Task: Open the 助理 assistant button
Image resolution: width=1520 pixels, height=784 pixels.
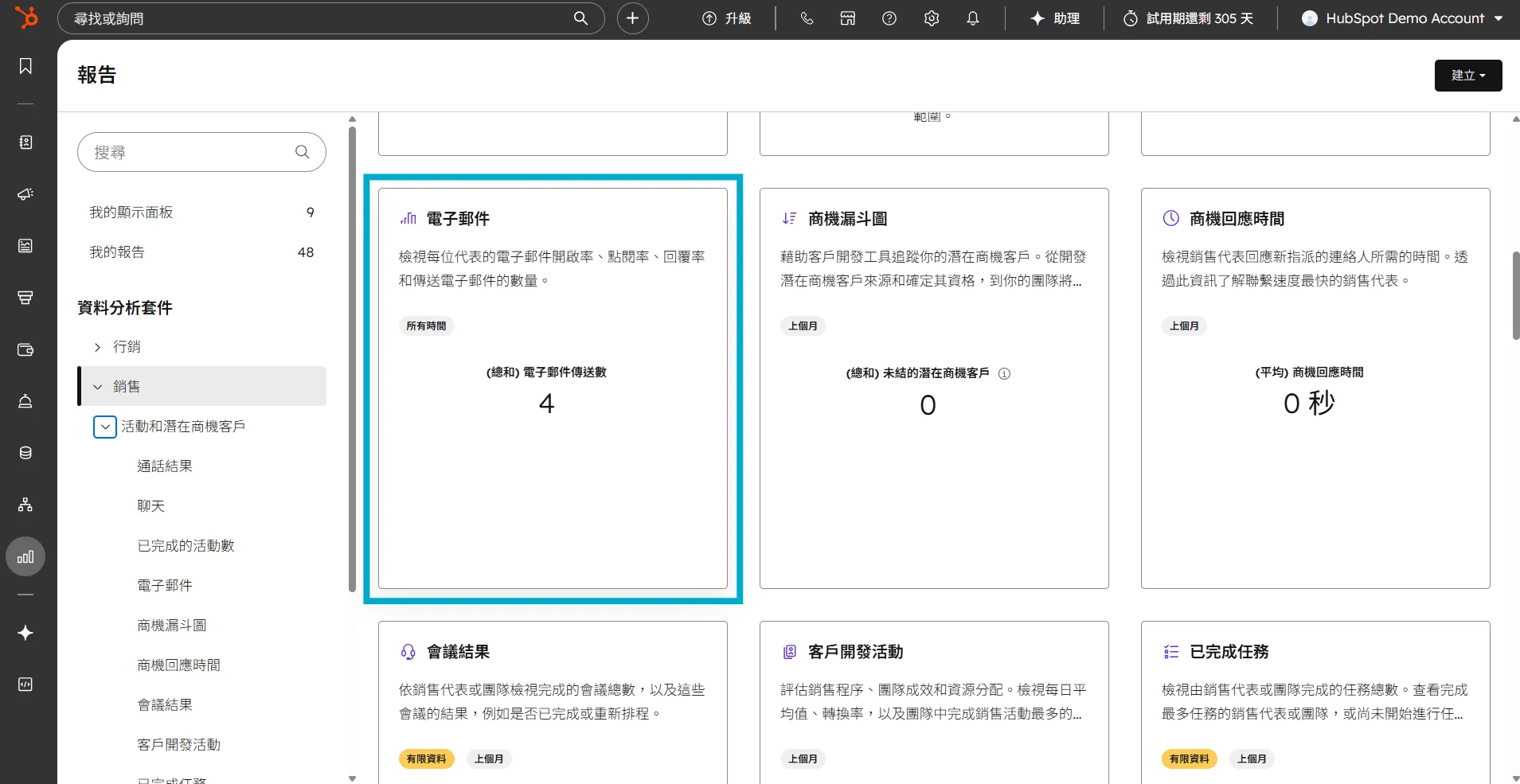Action: (1055, 18)
